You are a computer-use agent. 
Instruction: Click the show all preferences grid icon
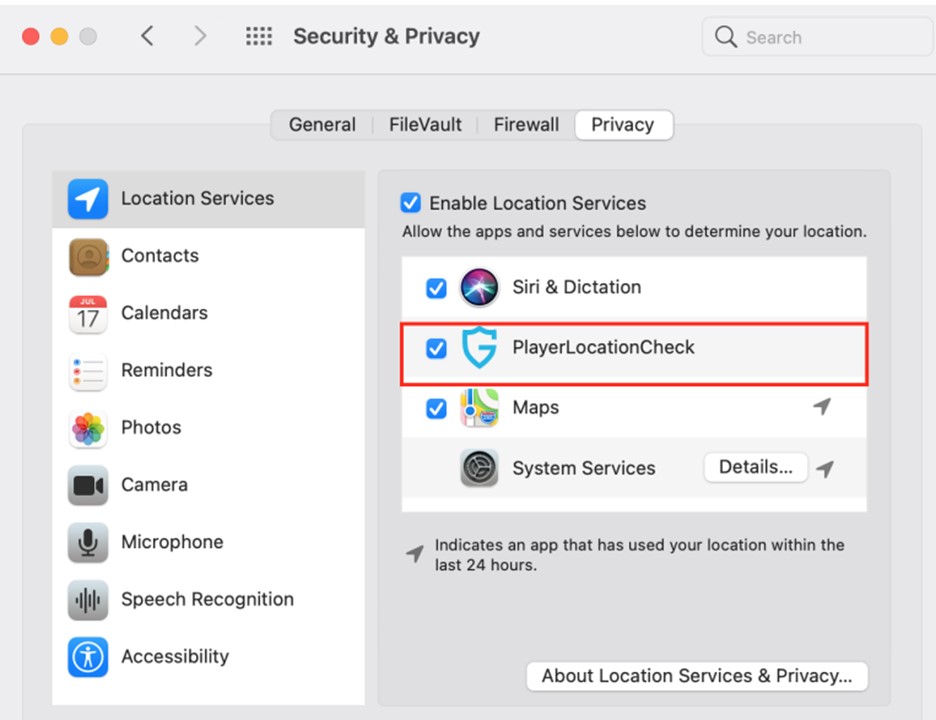click(x=259, y=37)
